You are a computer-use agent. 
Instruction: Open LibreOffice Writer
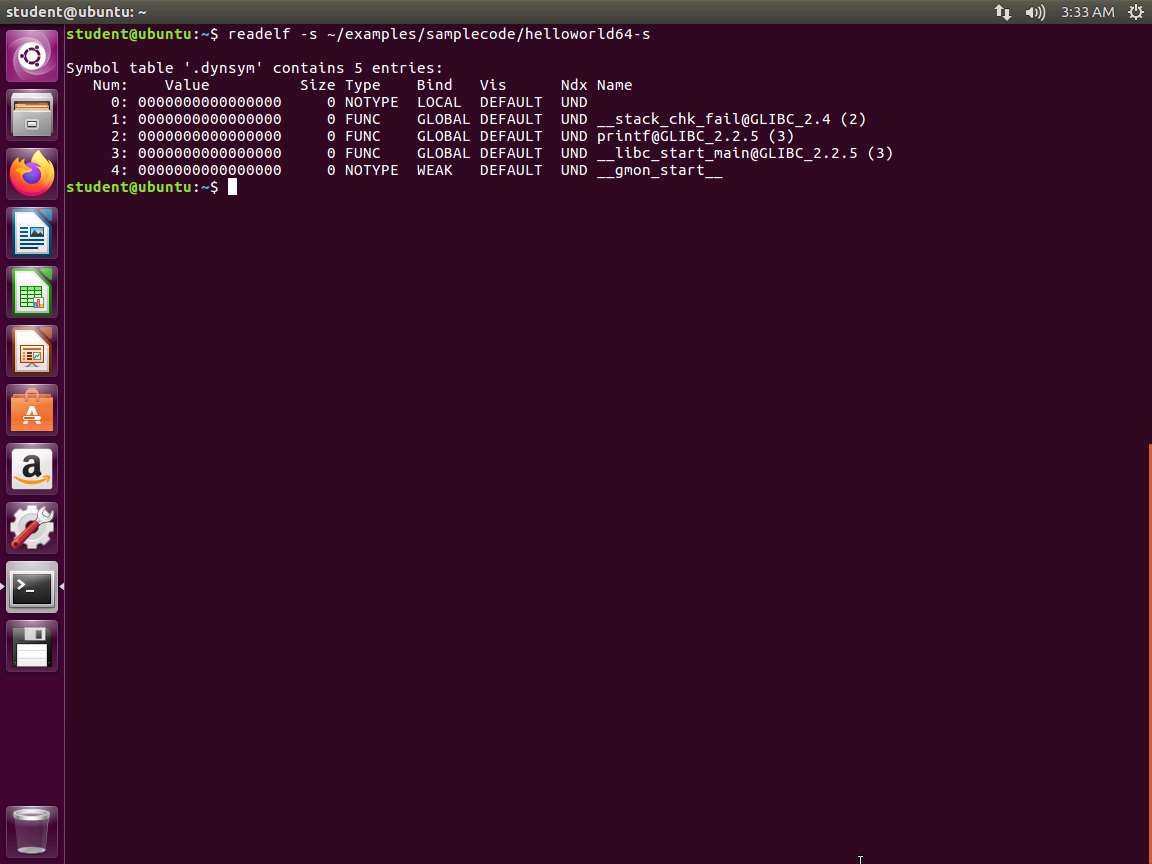click(32, 233)
